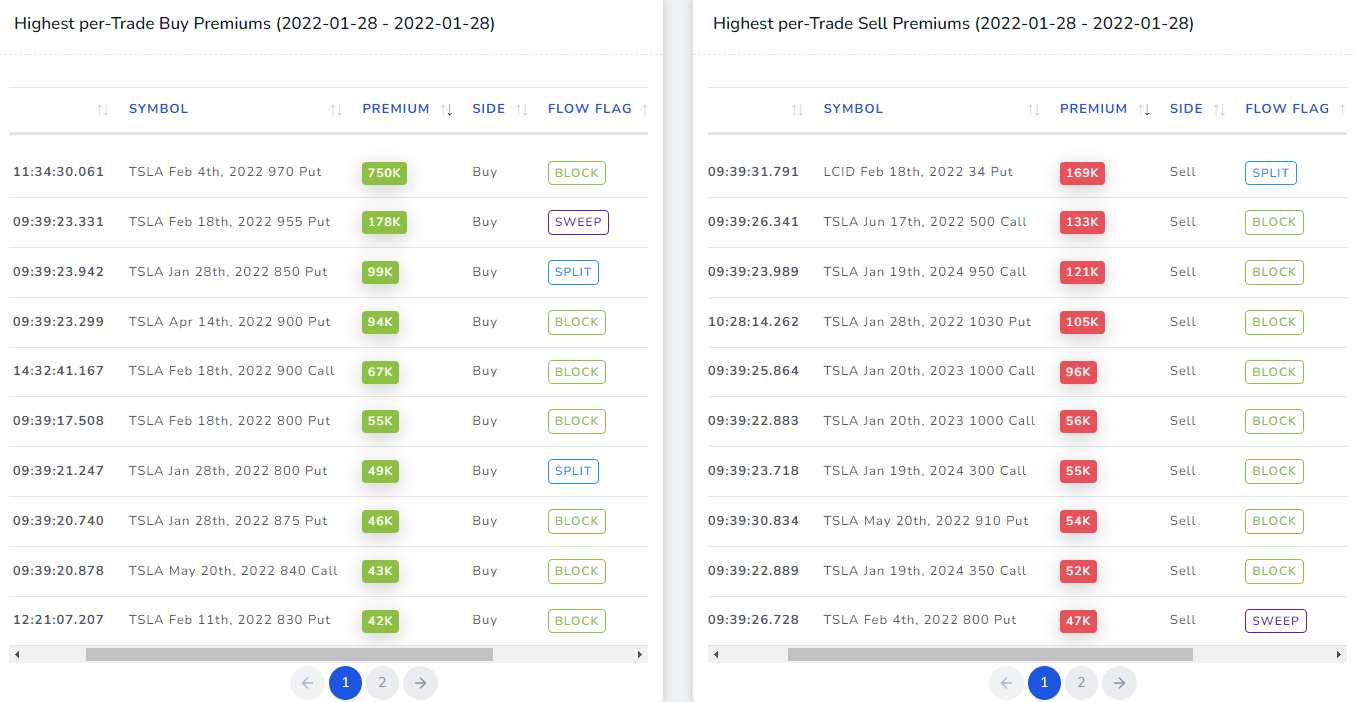Sort Sell table by Side arrows

pyautogui.click(x=1219, y=110)
